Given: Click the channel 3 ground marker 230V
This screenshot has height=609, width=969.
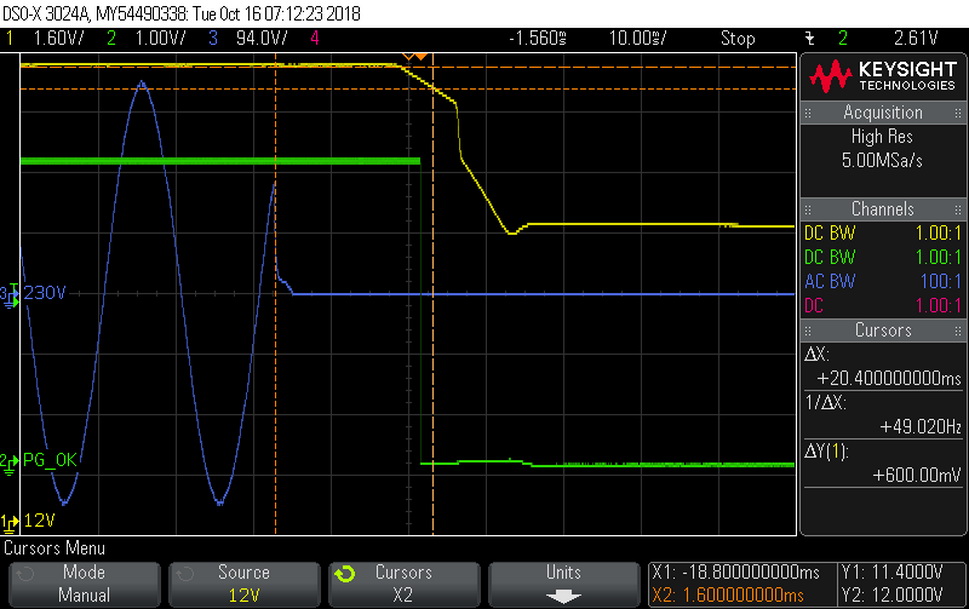Looking at the screenshot, I should point(9,295).
